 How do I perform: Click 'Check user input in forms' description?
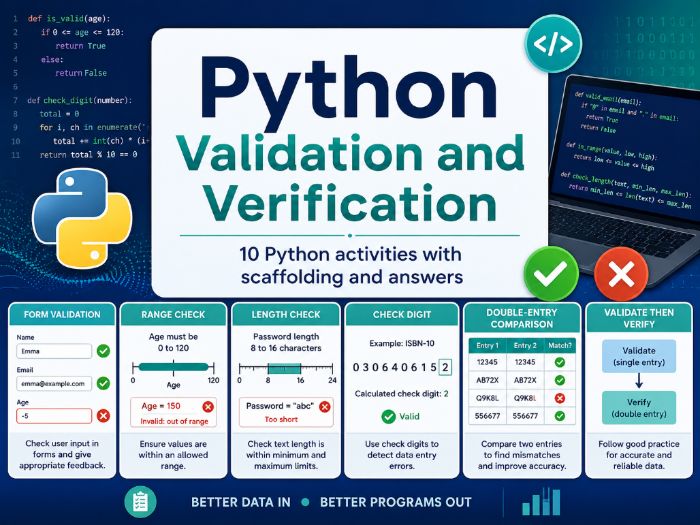pyautogui.click(x=62, y=454)
